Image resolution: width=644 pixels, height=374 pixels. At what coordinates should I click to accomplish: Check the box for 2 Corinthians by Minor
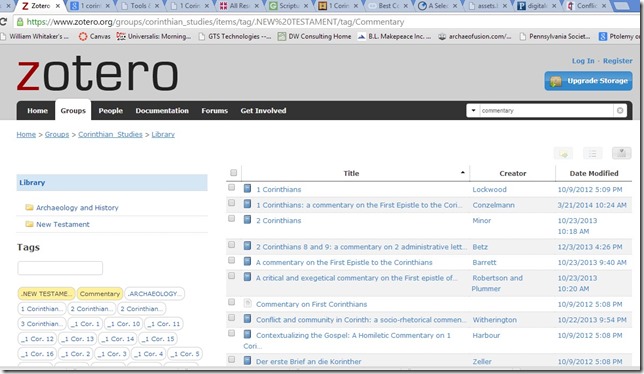(232, 219)
